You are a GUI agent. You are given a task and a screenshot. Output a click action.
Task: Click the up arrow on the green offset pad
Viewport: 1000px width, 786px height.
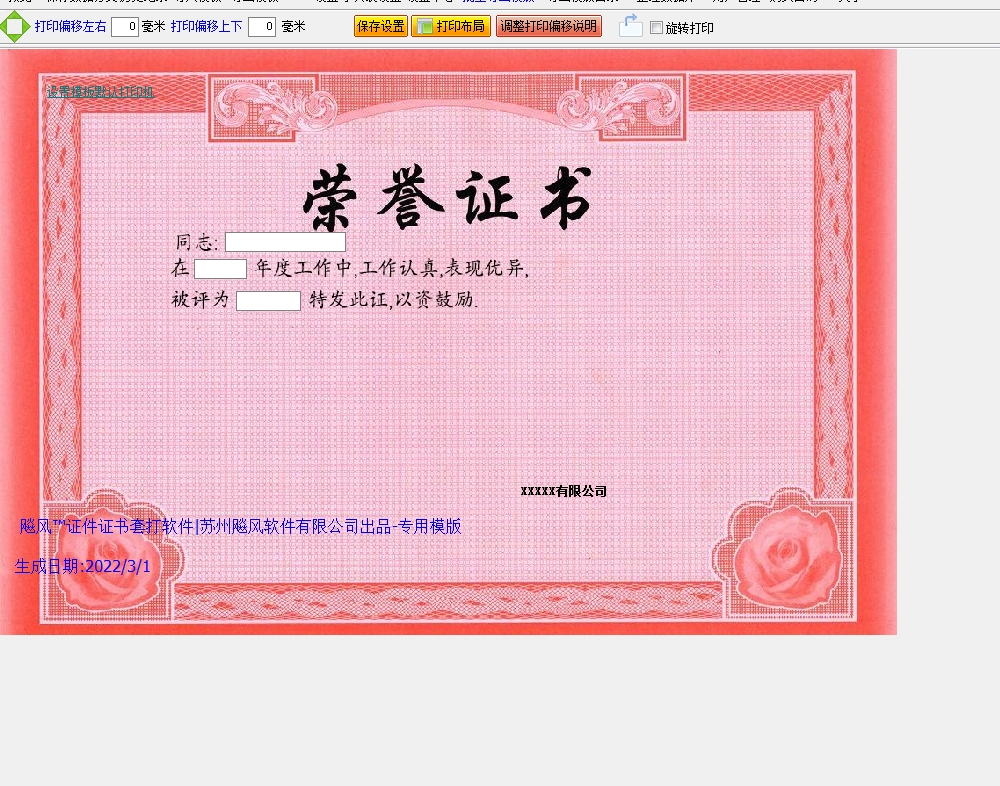[x=15, y=14]
